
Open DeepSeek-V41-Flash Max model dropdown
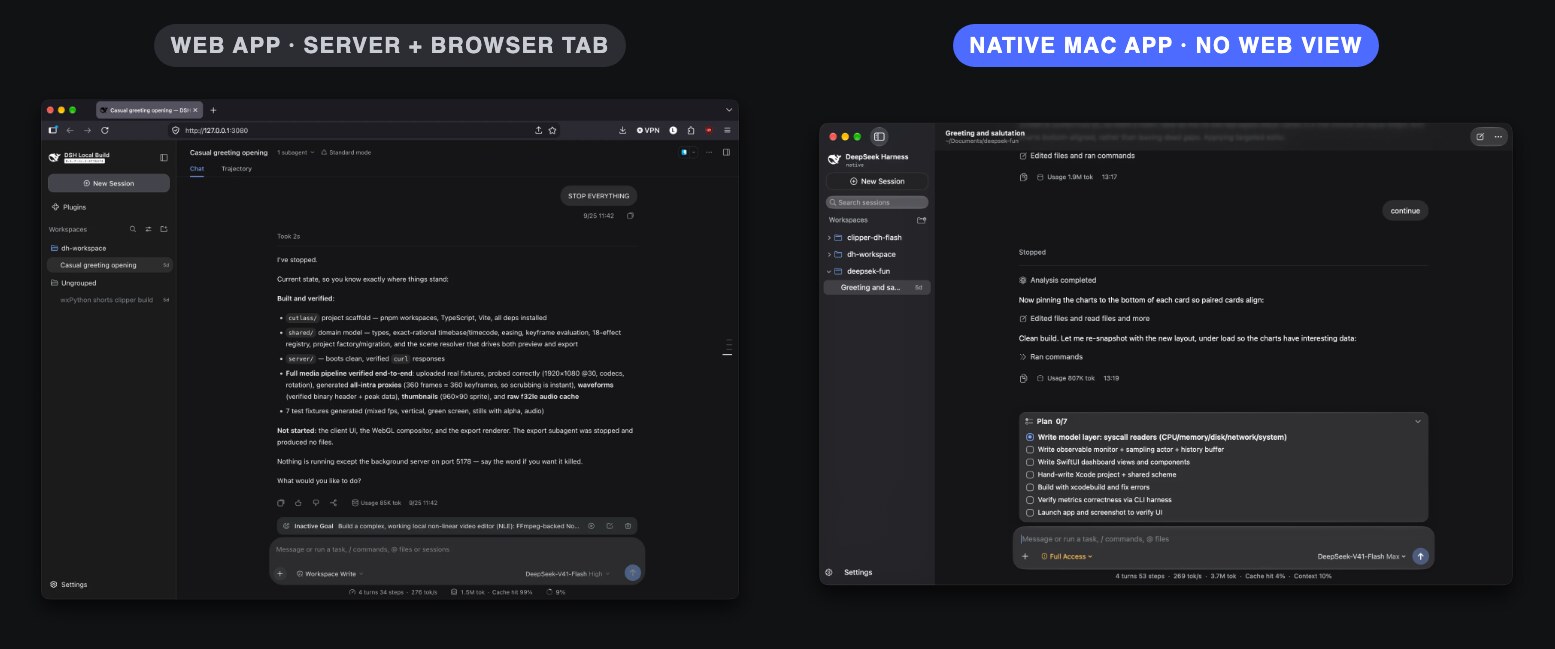tap(1362, 556)
